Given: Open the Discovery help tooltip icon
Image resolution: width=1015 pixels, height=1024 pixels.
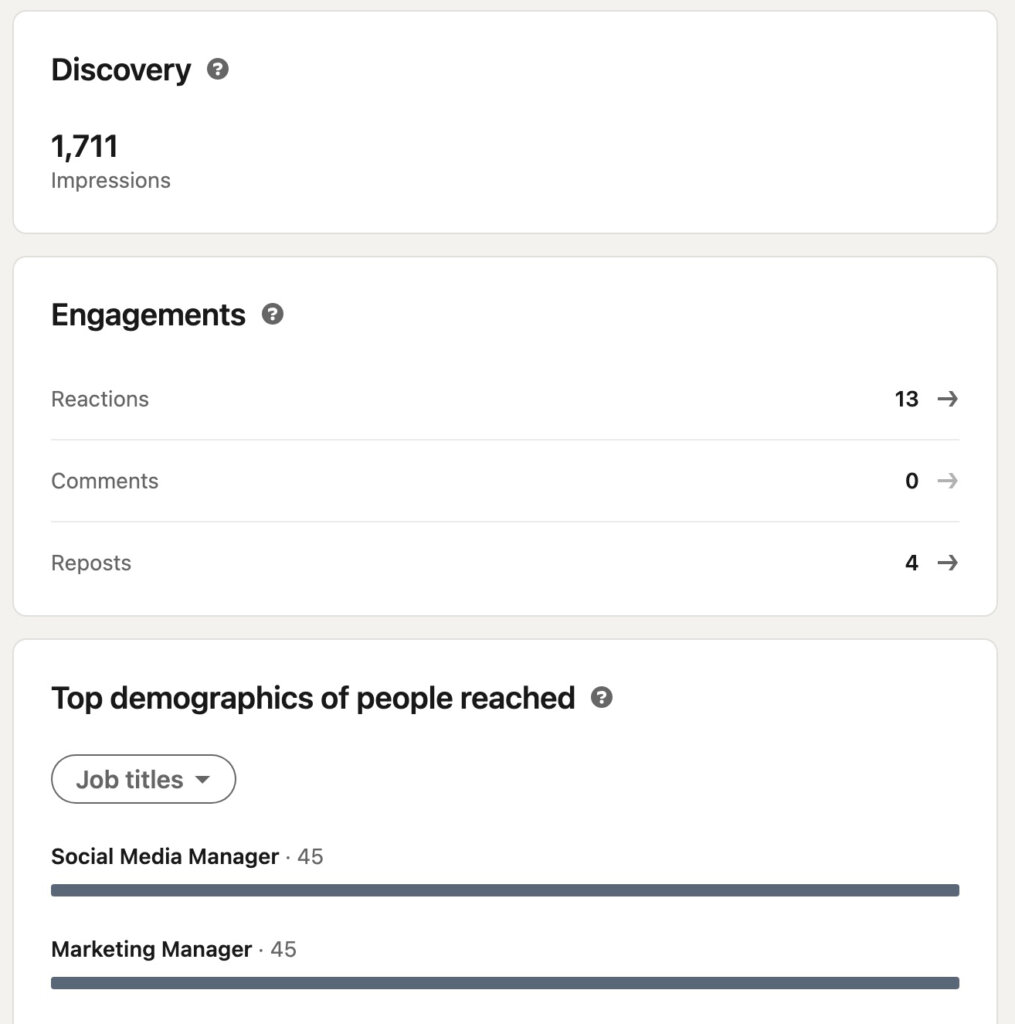Looking at the screenshot, I should point(219,70).
